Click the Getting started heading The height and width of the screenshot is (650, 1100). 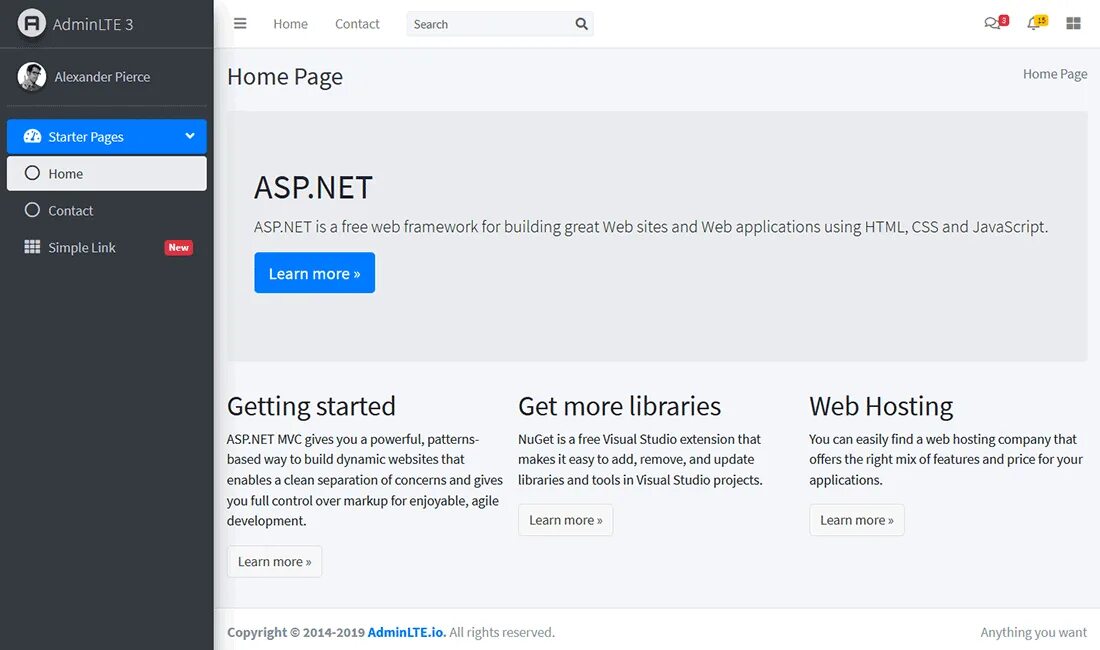tap(311, 407)
